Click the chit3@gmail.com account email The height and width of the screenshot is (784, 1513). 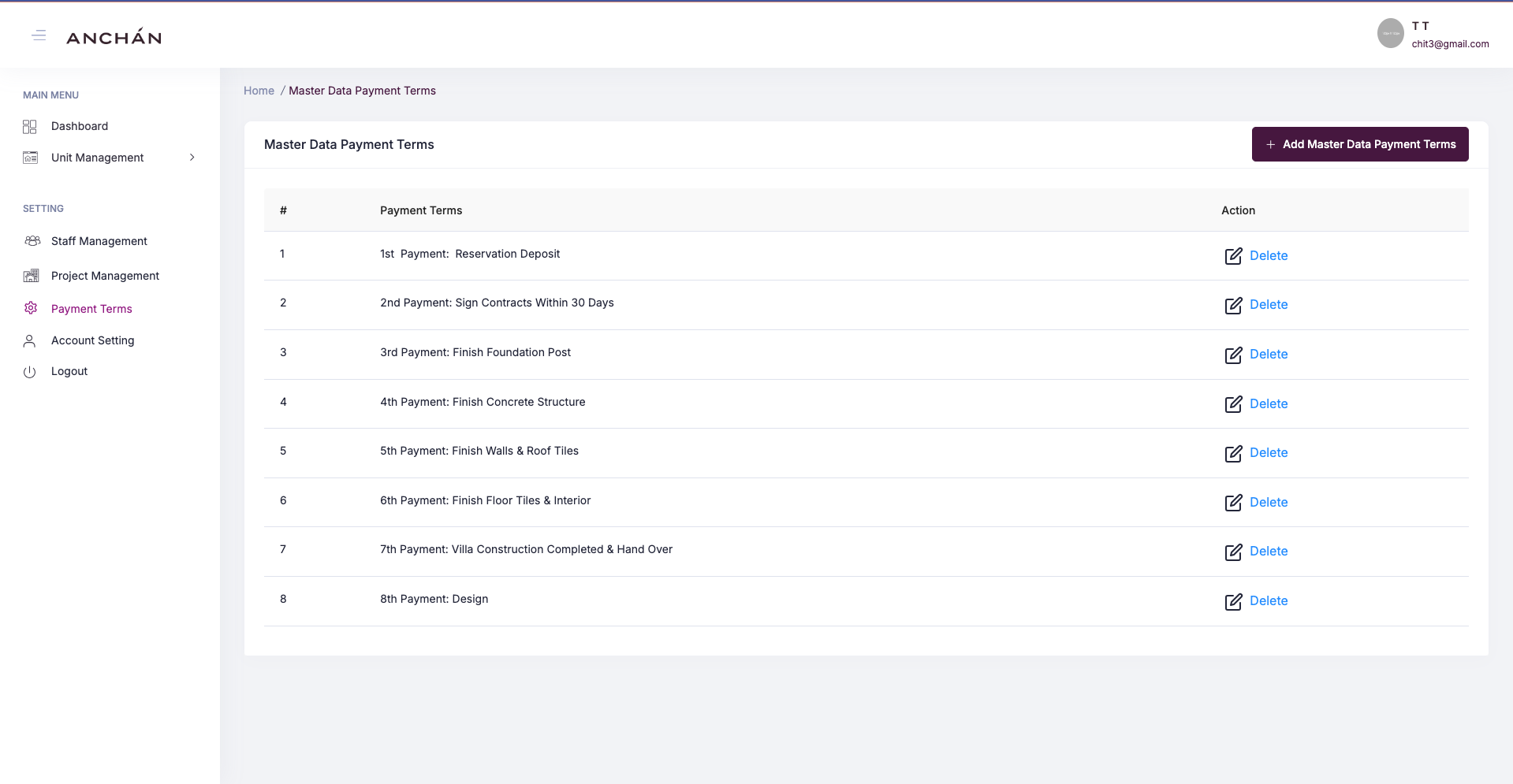(1450, 44)
